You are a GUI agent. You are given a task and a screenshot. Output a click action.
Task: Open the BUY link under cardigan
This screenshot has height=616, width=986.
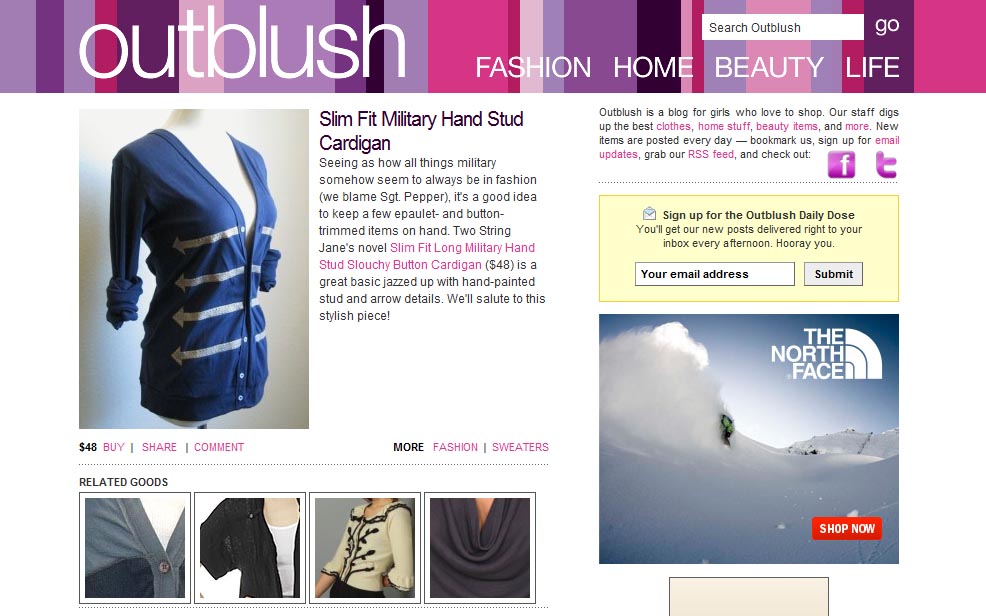[114, 447]
